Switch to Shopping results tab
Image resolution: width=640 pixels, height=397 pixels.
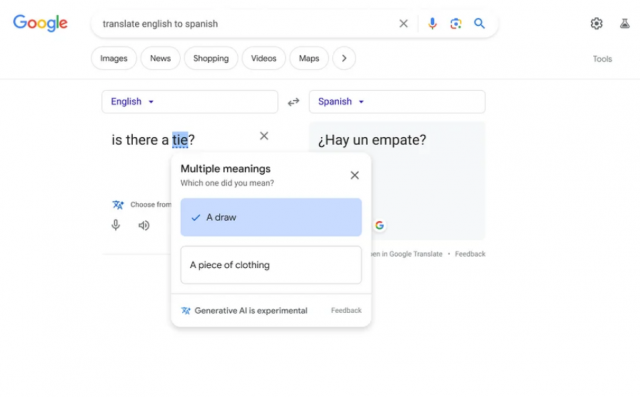tap(211, 58)
